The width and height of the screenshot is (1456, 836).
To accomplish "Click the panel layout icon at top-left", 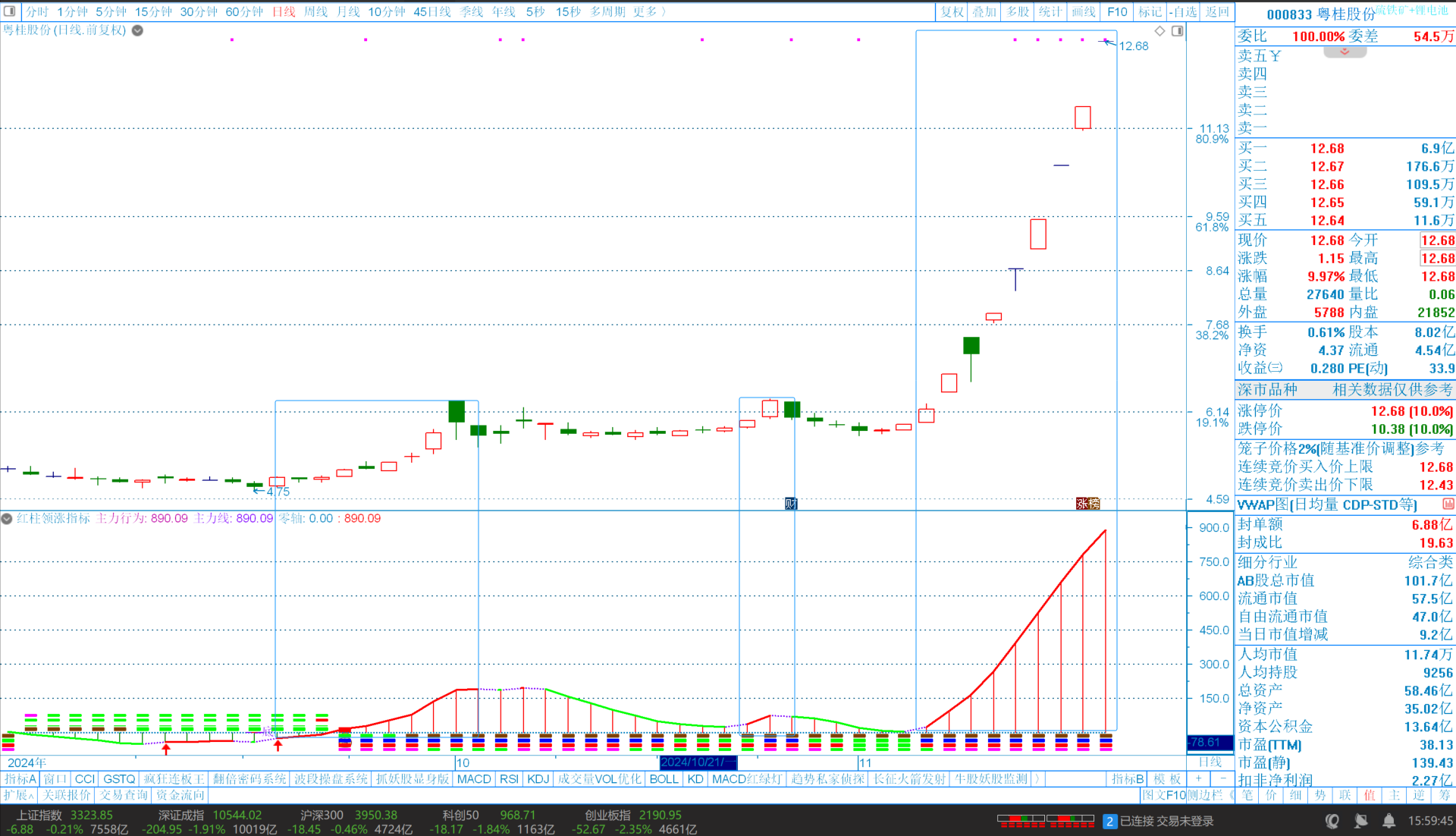I will [10, 11].
